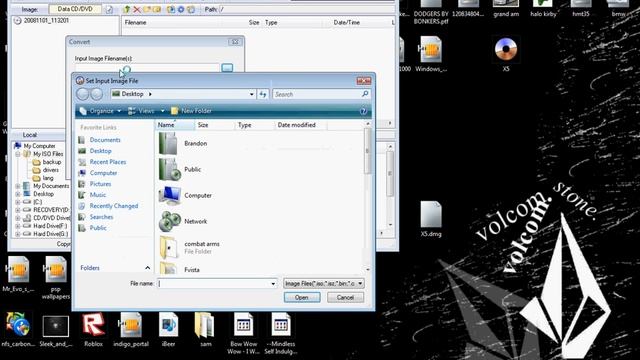The image size is (640, 360).
Task: Expand the My Documents tree node
Action: 18,186
